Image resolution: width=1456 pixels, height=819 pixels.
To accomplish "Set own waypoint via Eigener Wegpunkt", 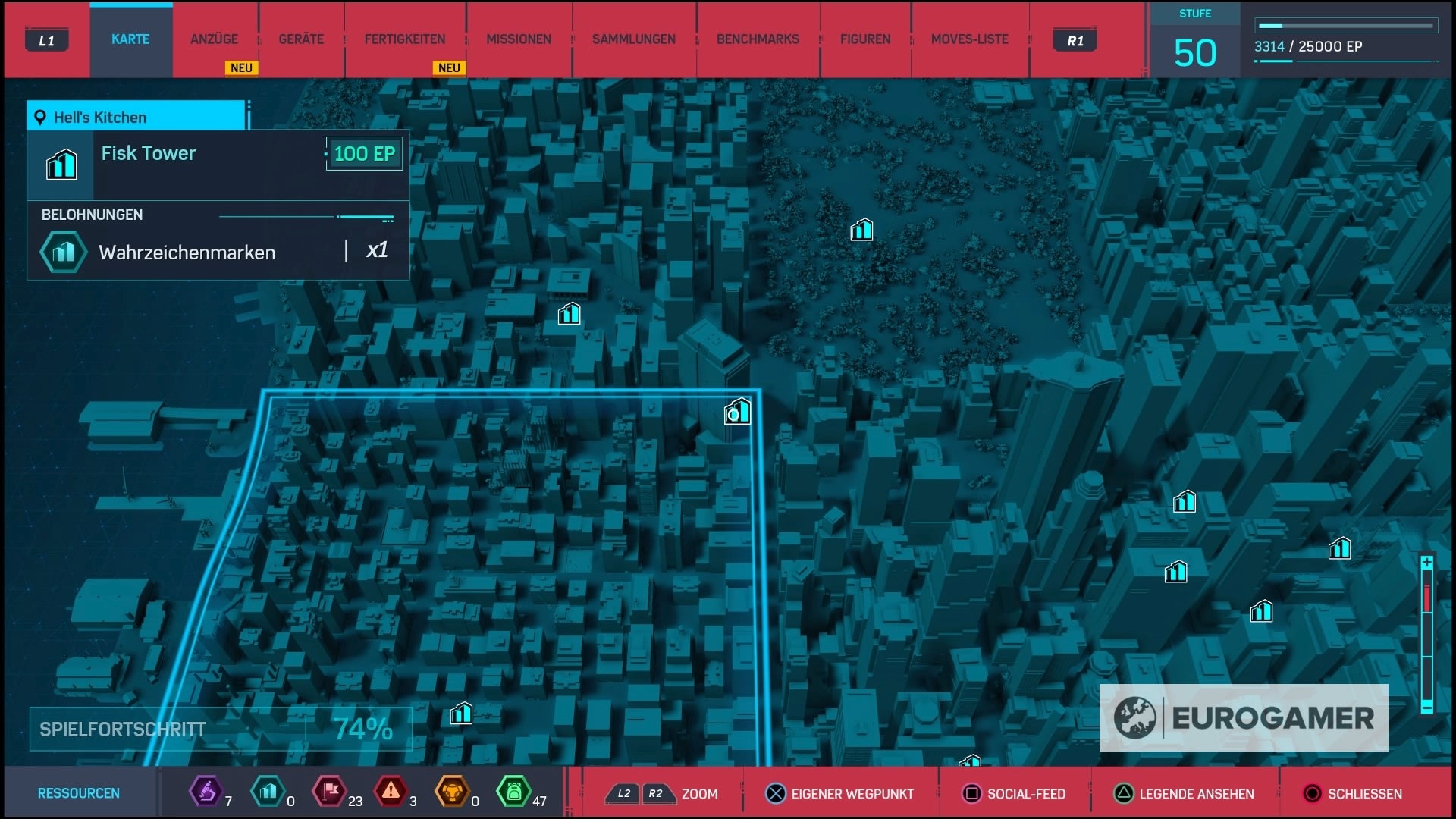I will click(x=839, y=794).
